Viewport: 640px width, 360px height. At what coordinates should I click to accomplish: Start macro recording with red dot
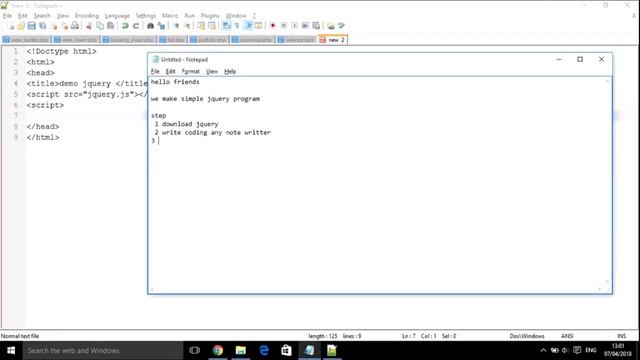[x=273, y=26]
